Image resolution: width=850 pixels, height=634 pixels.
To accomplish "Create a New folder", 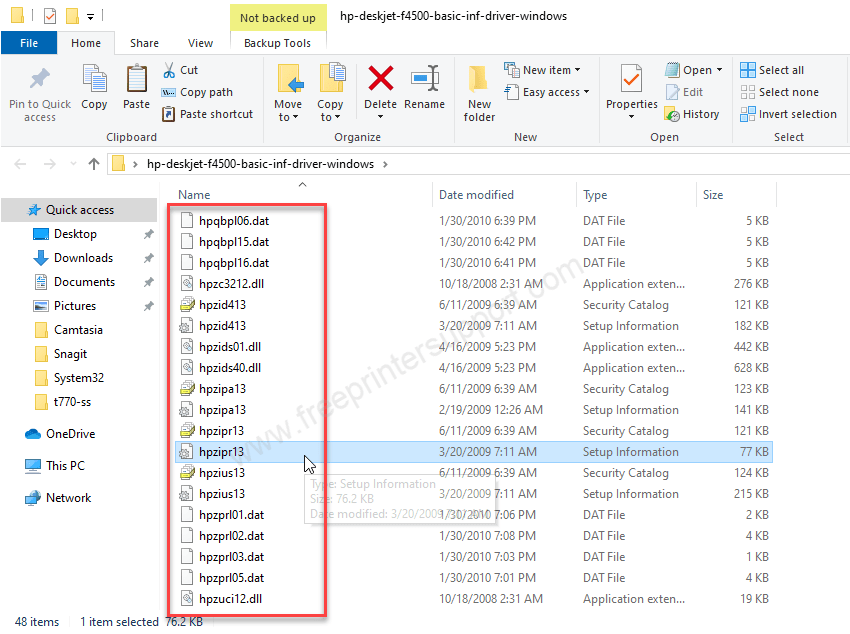I will [479, 94].
